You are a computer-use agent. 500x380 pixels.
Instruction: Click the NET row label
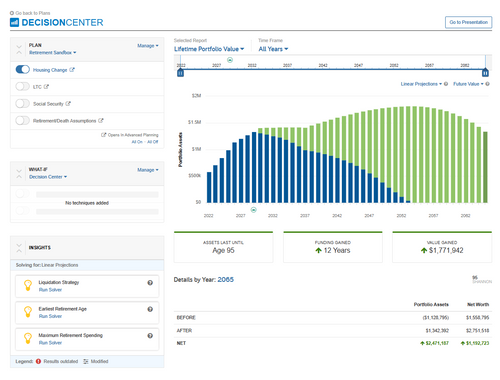181,343
